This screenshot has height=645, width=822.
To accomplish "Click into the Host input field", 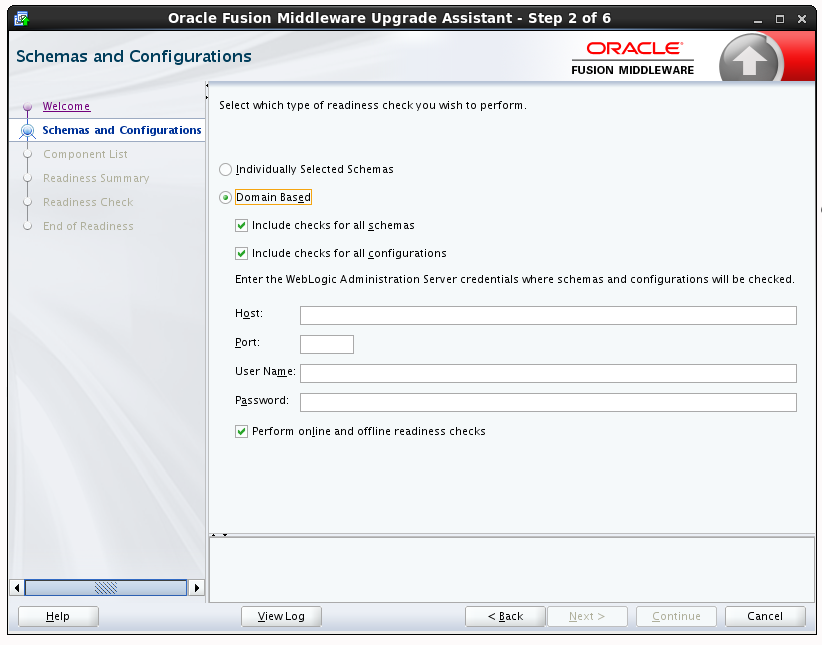I will coord(548,316).
